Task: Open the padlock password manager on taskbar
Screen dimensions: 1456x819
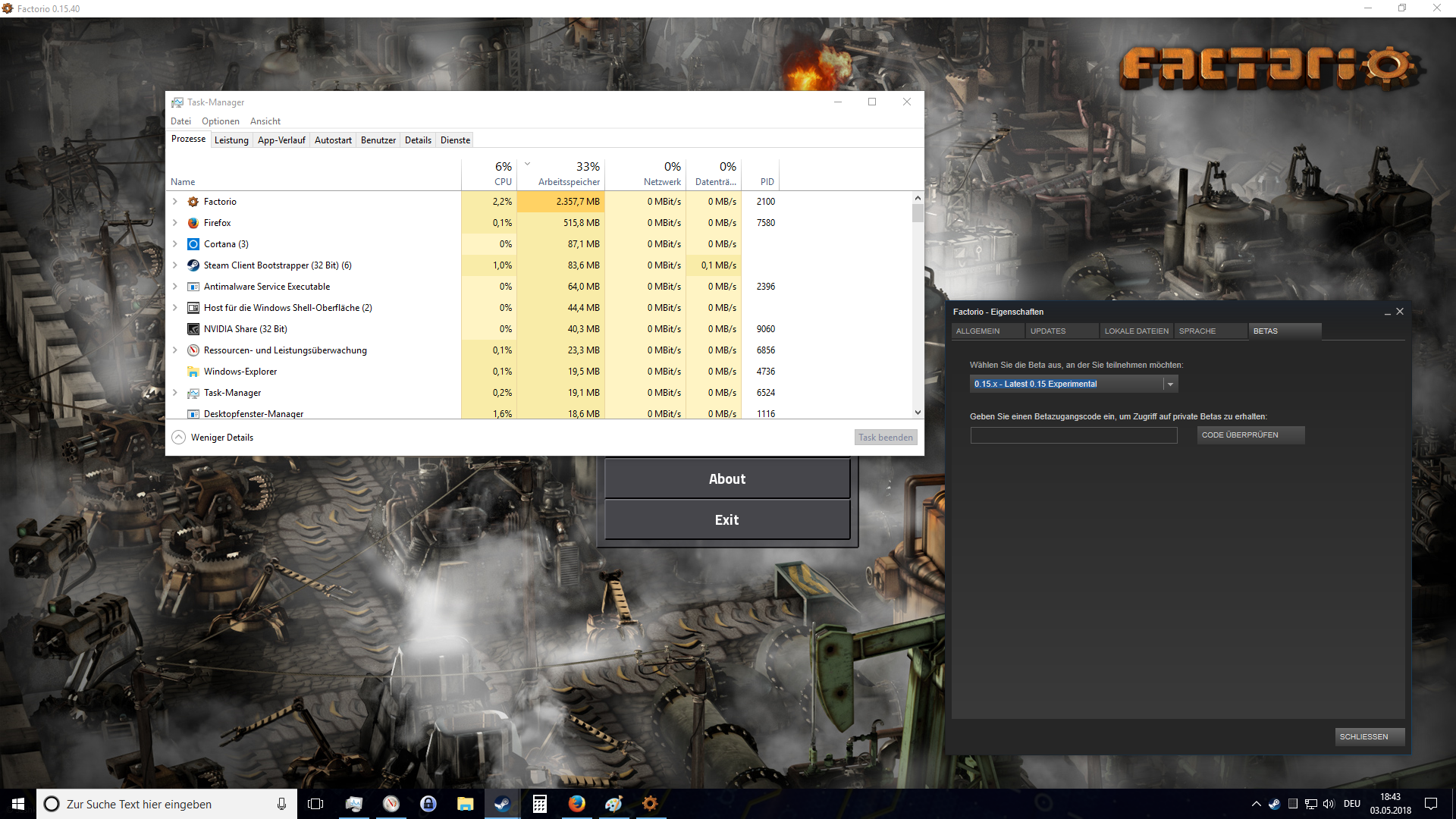Action: pyautogui.click(x=428, y=804)
